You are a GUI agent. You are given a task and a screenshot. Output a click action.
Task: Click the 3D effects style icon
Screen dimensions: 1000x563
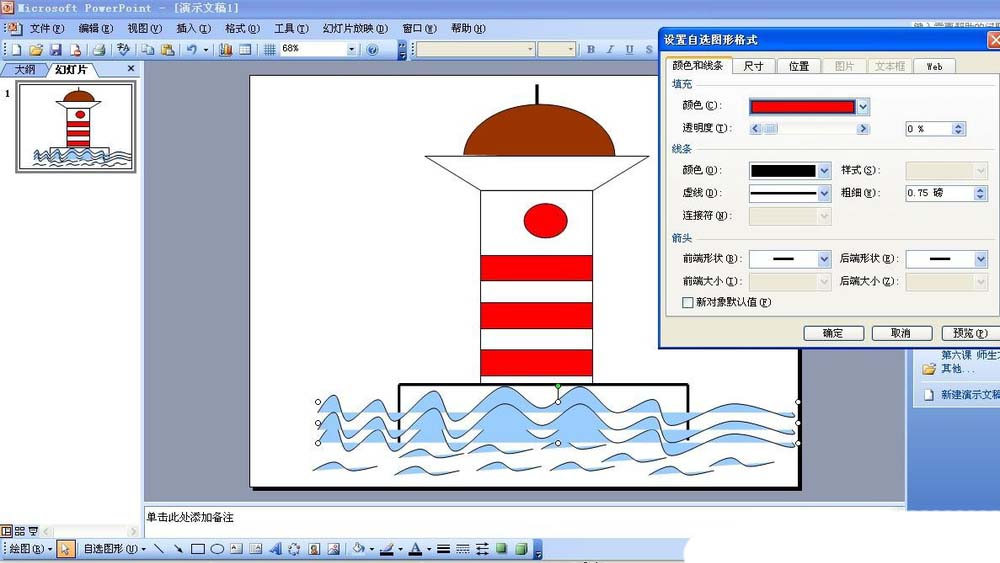[520, 549]
